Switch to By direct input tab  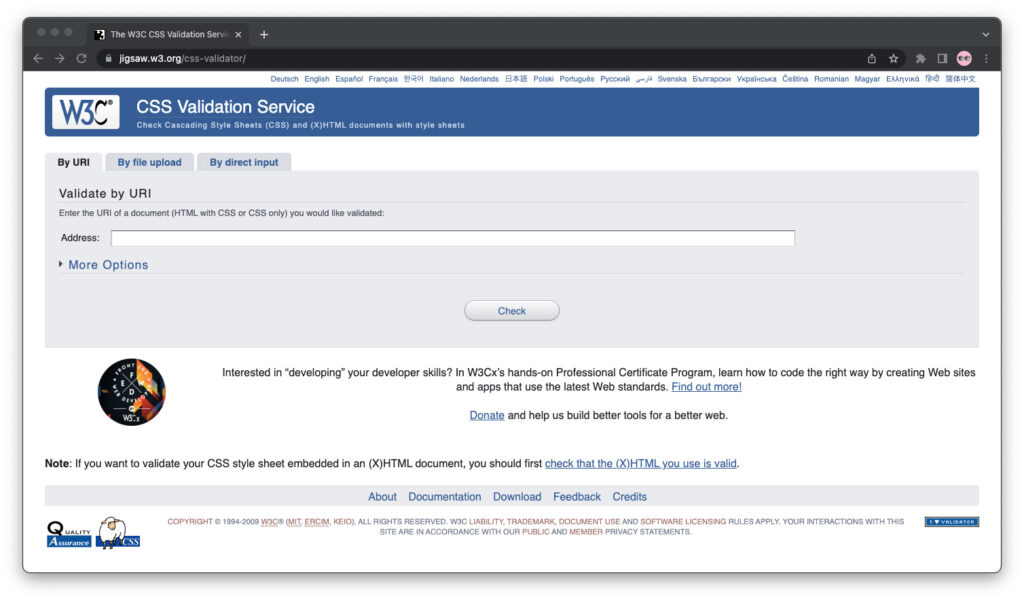tap(244, 163)
